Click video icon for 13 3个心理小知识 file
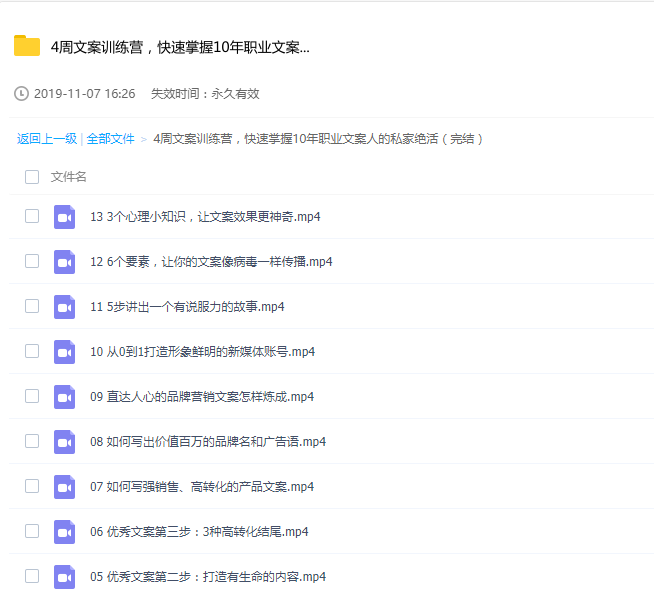Image resolution: width=654 pixels, height=594 pixels. (x=64, y=217)
